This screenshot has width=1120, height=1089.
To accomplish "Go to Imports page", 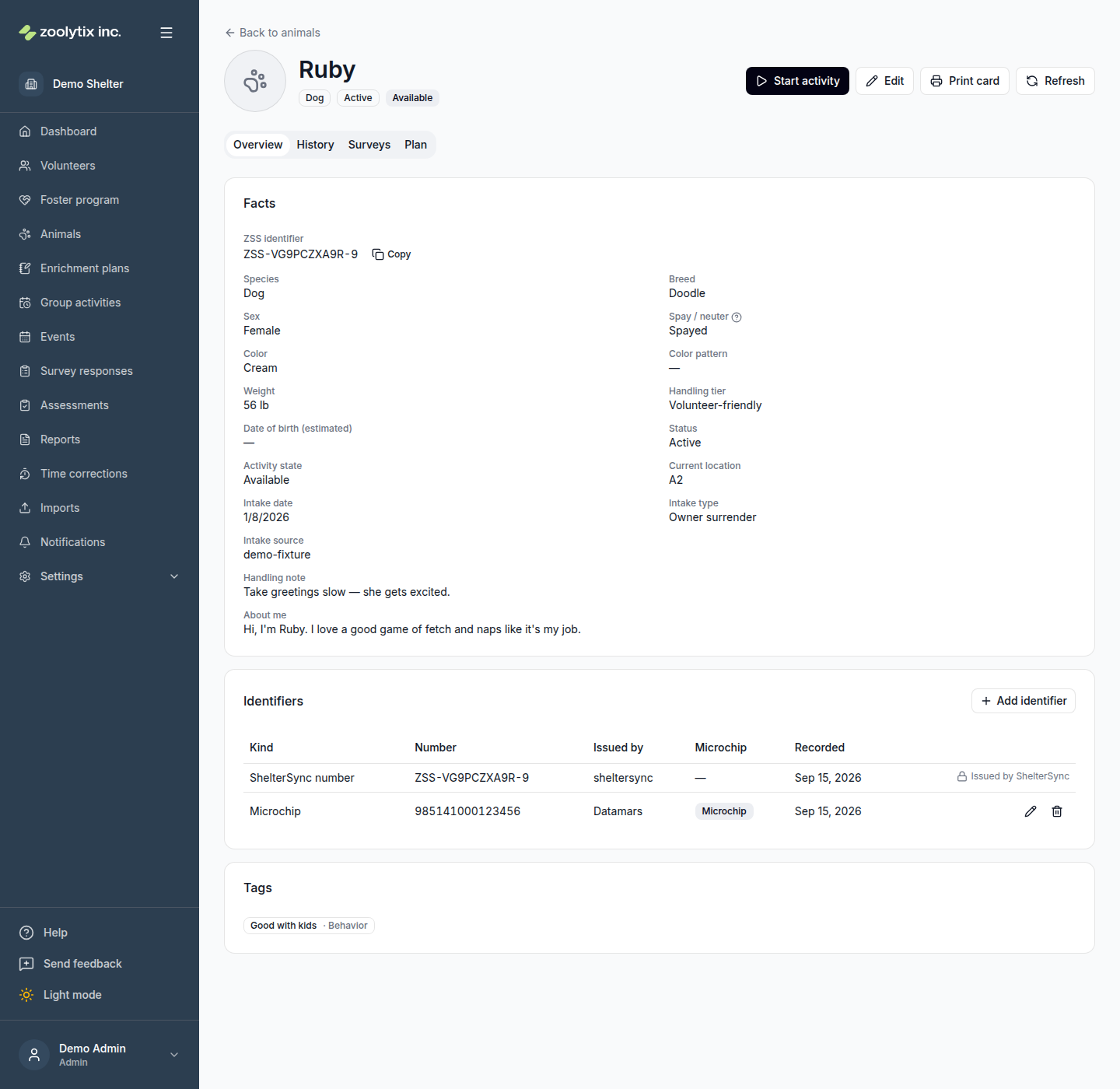I will click(100, 508).
